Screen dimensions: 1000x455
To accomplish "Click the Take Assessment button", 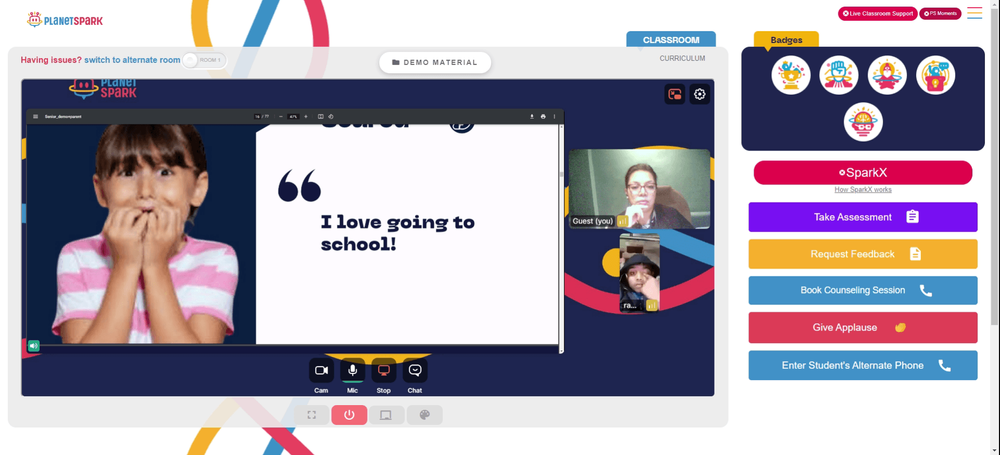I will (x=863, y=217).
